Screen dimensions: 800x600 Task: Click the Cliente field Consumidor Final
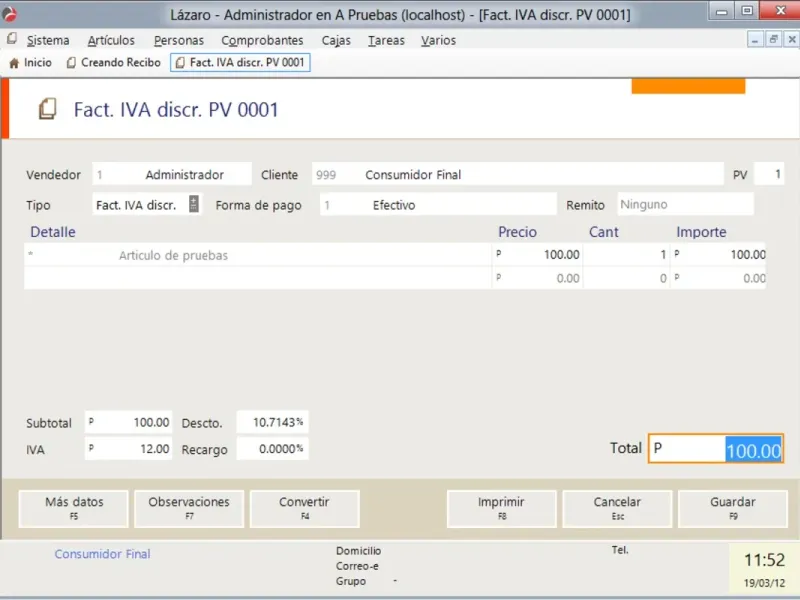pos(518,174)
